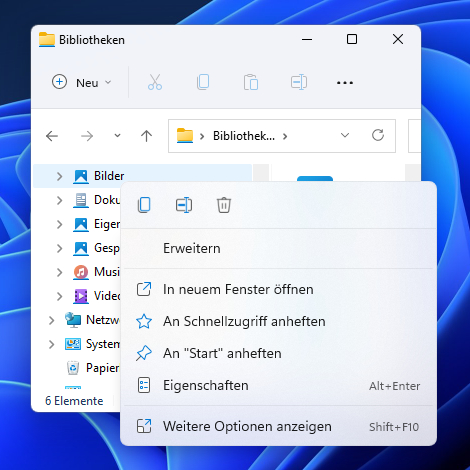Image resolution: width=470 pixels, height=470 pixels.
Task: Select the Bilder tree item label
Action: (x=109, y=176)
